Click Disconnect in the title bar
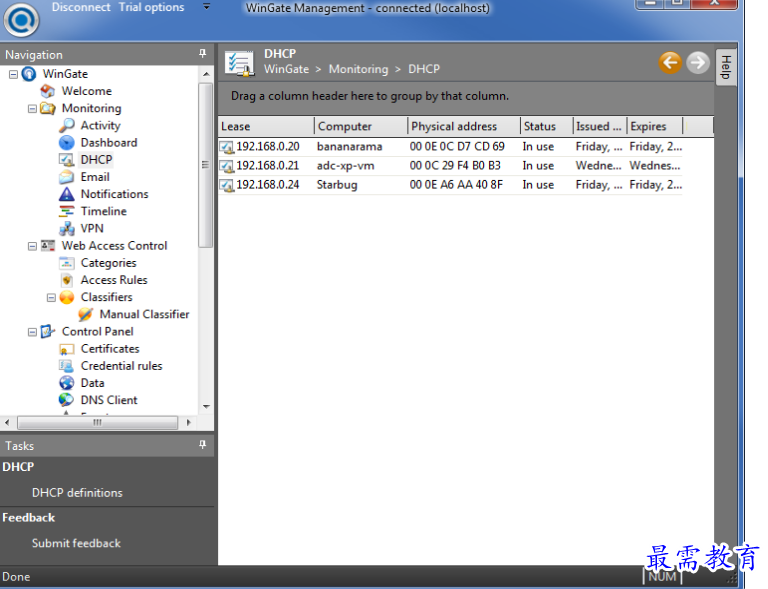Screen dimensions: 768x589 [x=81, y=7]
